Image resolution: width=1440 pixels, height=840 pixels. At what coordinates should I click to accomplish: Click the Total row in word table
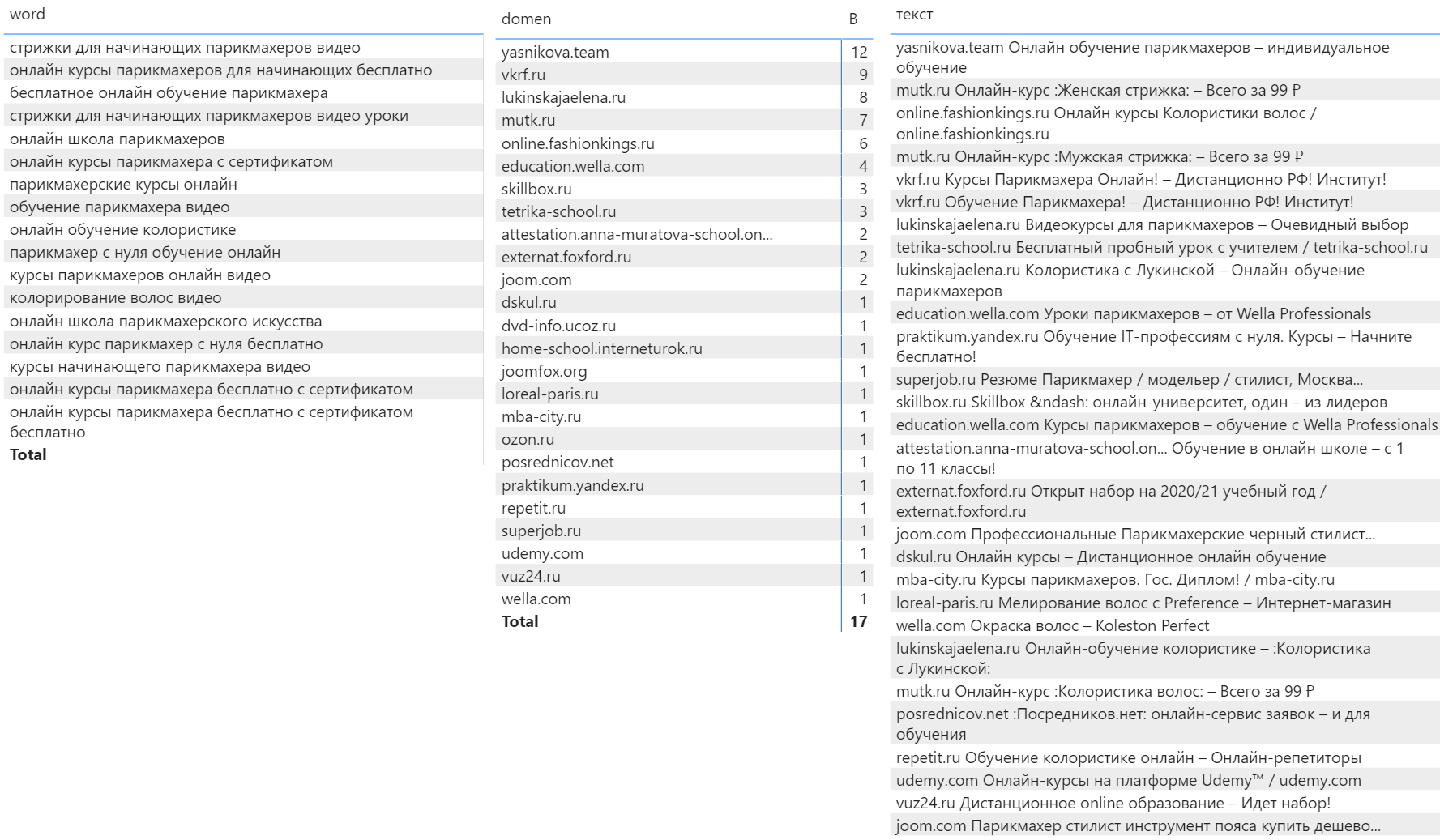28,455
